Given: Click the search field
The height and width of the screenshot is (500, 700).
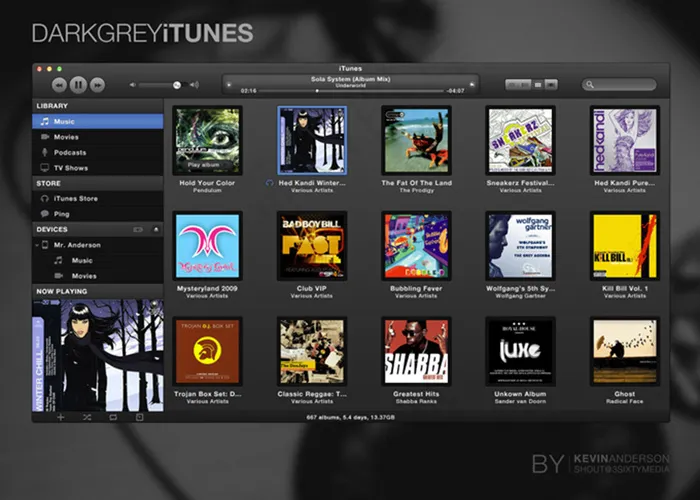Looking at the screenshot, I should coord(619,84).
